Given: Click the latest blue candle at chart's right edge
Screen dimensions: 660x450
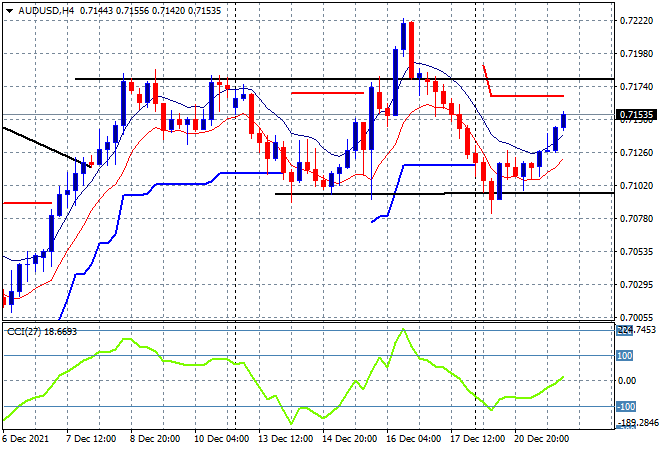Looking at the screenshot, I should click(564, 120).
